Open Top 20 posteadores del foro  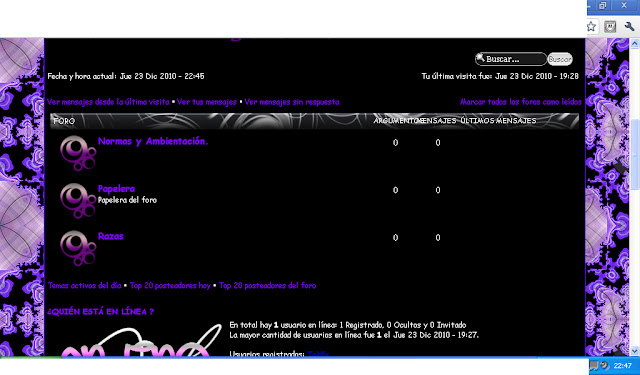pyautogui.click(x=268, y=286)
